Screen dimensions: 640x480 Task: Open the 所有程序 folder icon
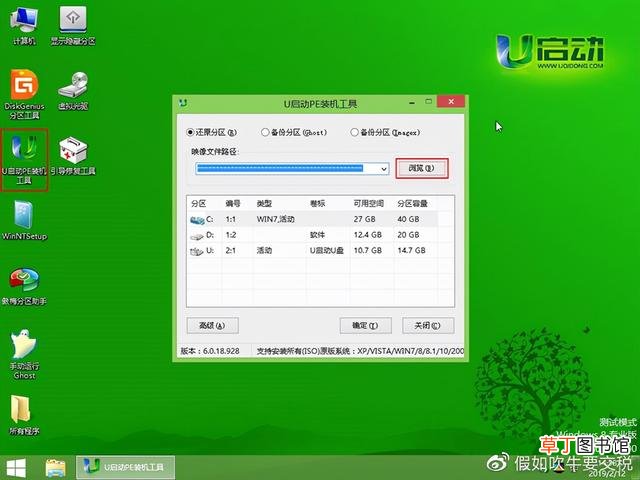pyautogui.click(x=24, y=415)
